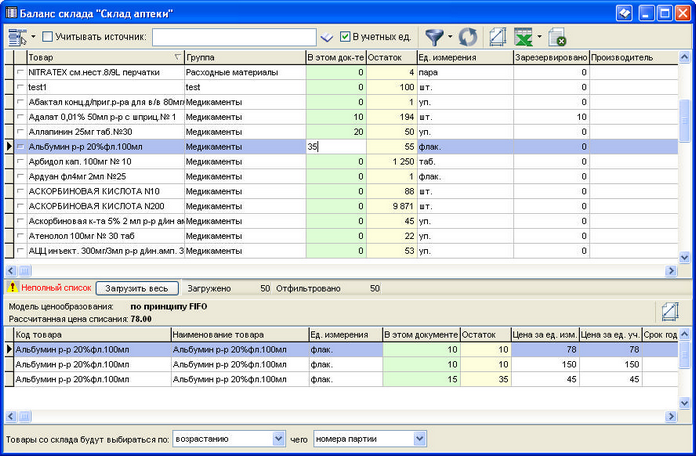The width and height of the screenshot is (696, 456).
Task: Open the возрастанию sort order combo box
Action: (x=229, y=439)
